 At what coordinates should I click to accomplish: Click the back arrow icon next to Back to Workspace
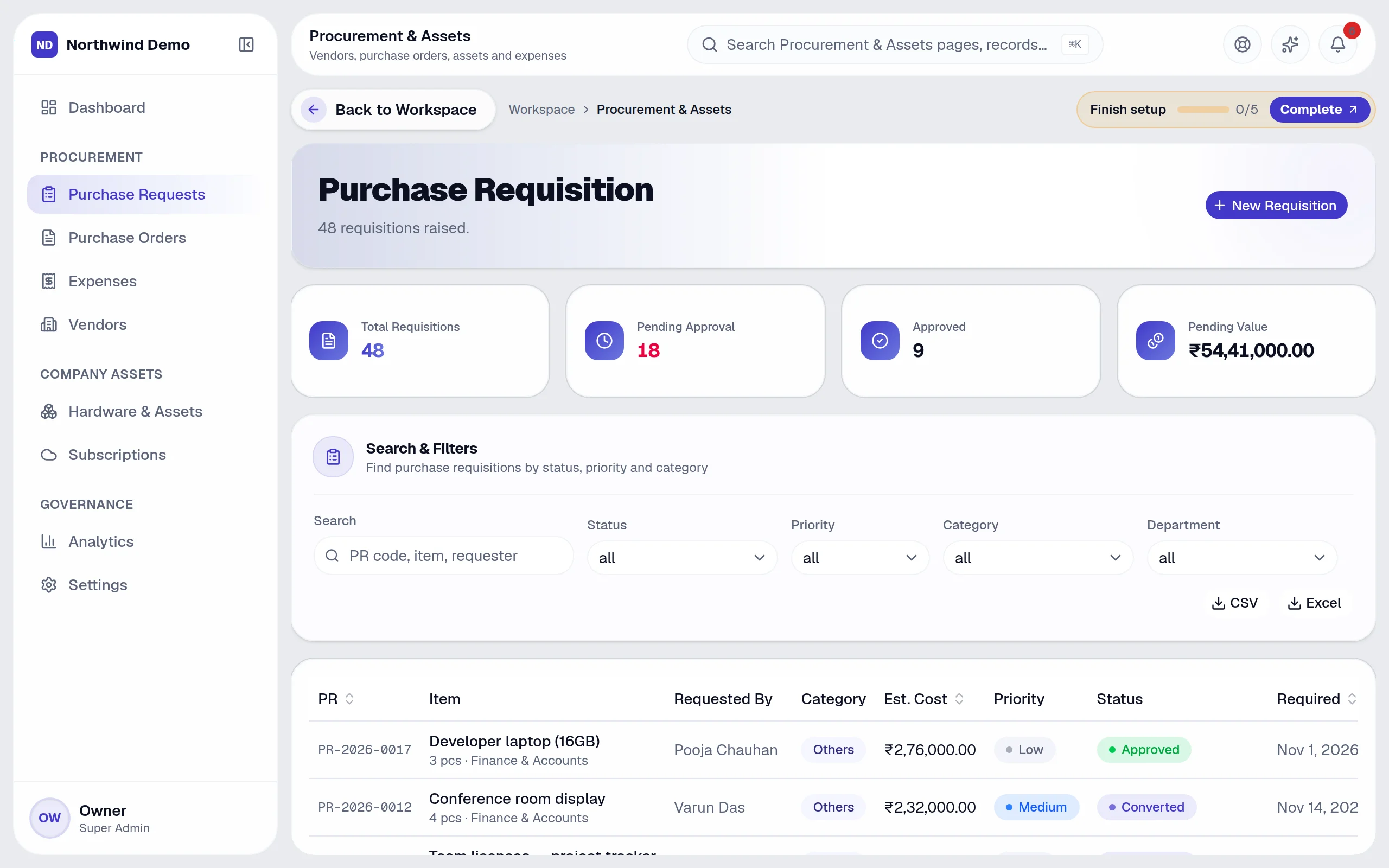coord(314,109)
